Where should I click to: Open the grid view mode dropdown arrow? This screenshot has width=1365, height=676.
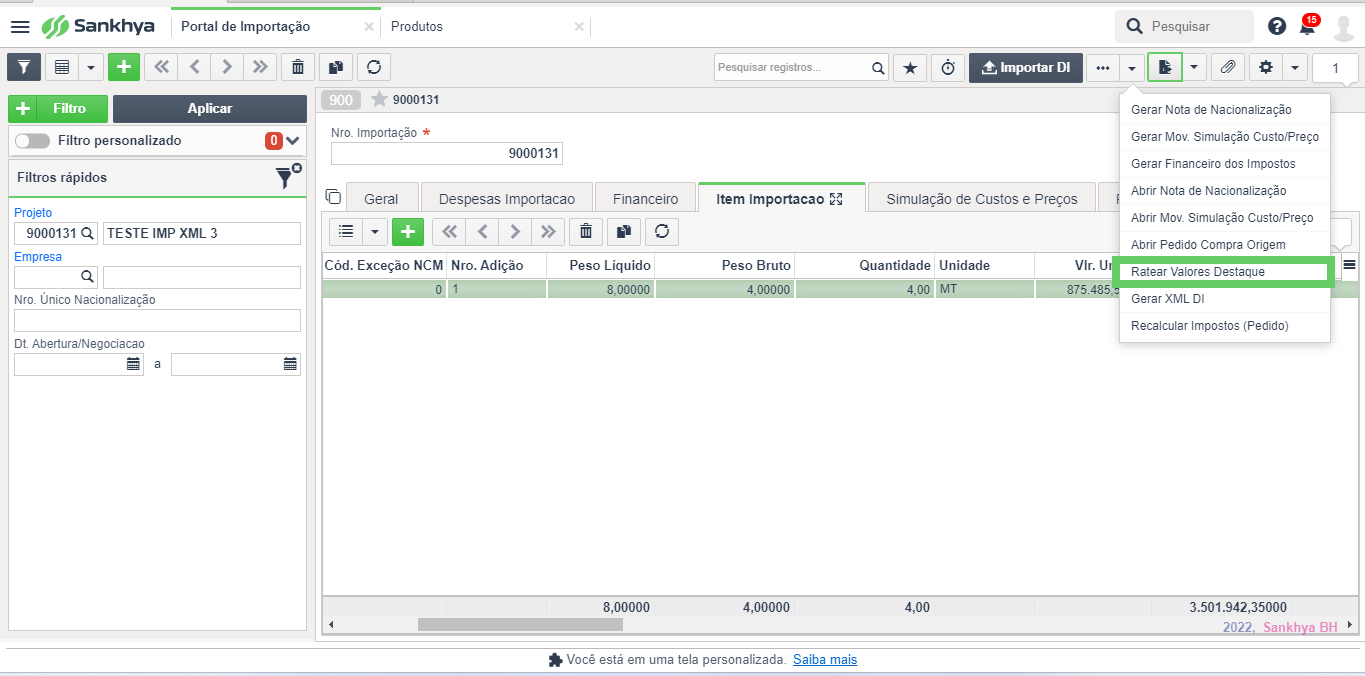click(x=91, y=67)
